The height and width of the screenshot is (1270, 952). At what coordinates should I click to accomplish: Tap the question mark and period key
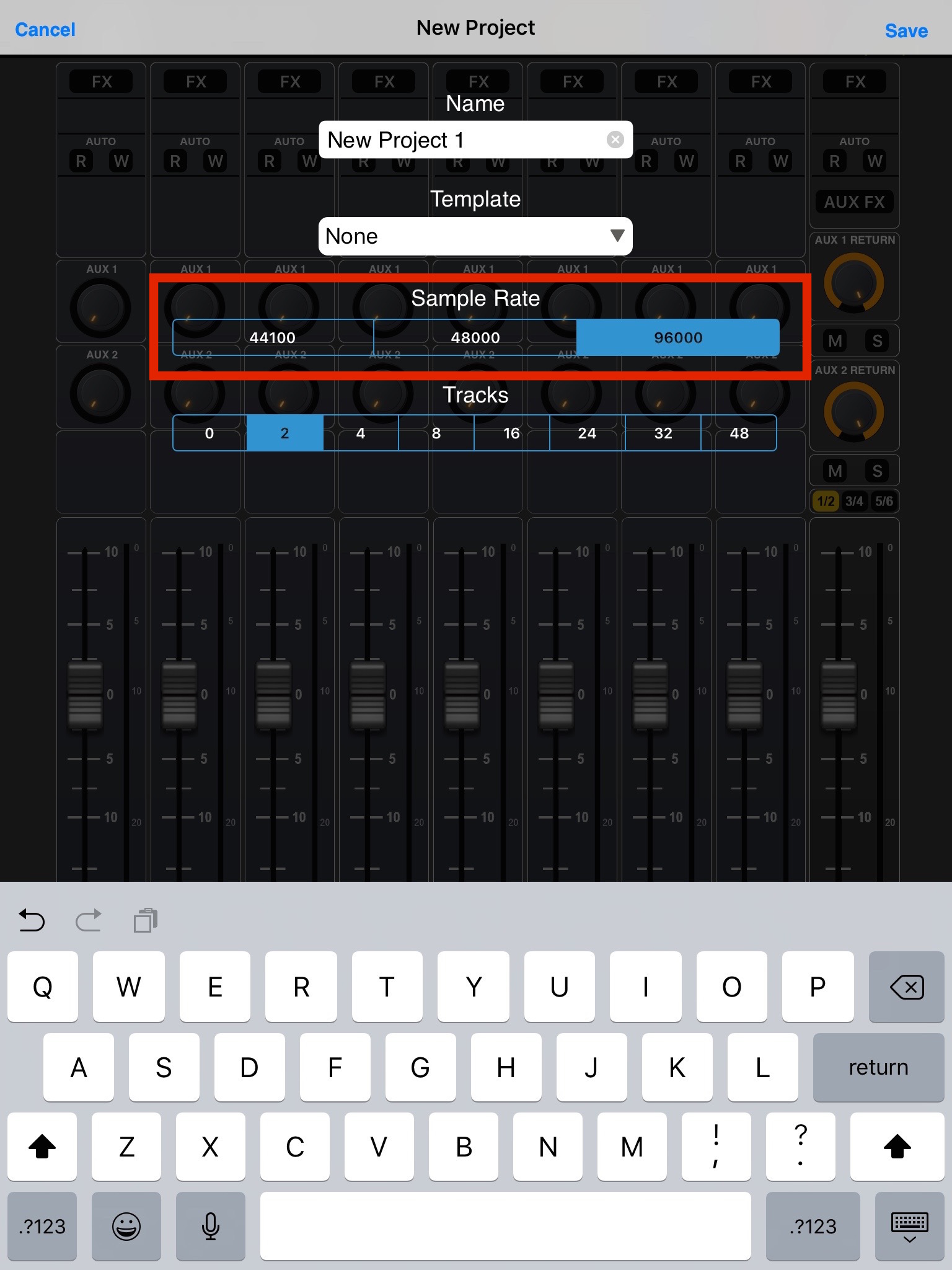pyautogui.click(x=800, y=1147)
